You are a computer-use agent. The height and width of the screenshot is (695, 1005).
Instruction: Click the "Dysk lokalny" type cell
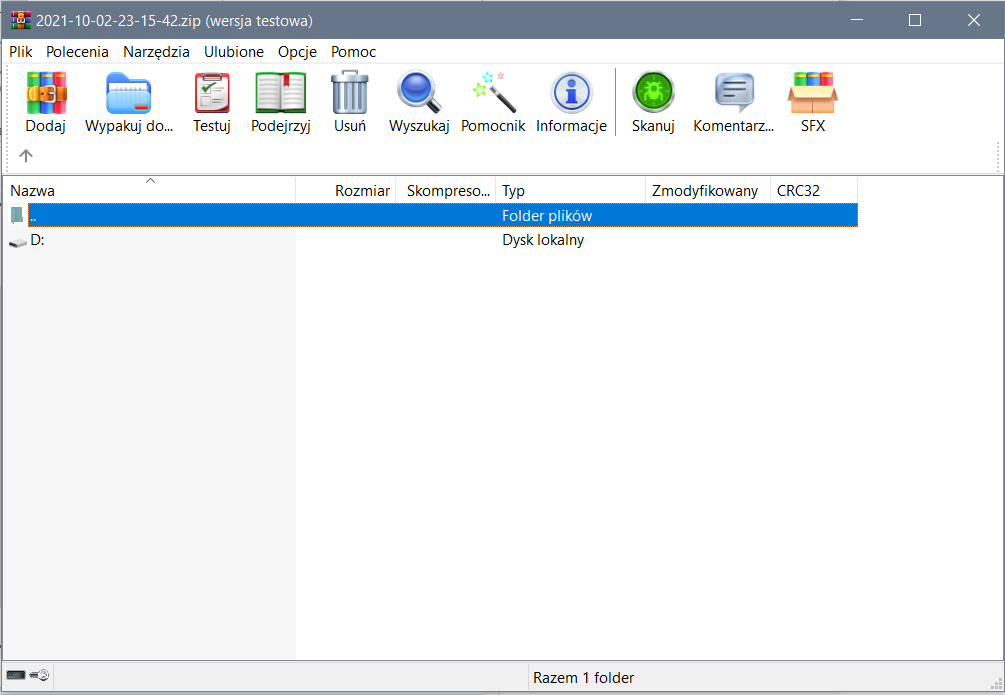pyautogui.click(x=543, y=240)
